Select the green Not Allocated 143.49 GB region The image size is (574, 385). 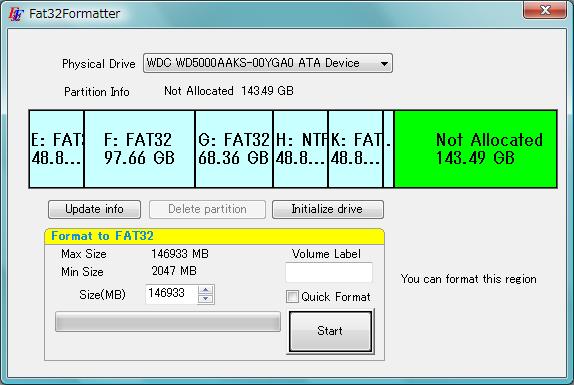476,149
